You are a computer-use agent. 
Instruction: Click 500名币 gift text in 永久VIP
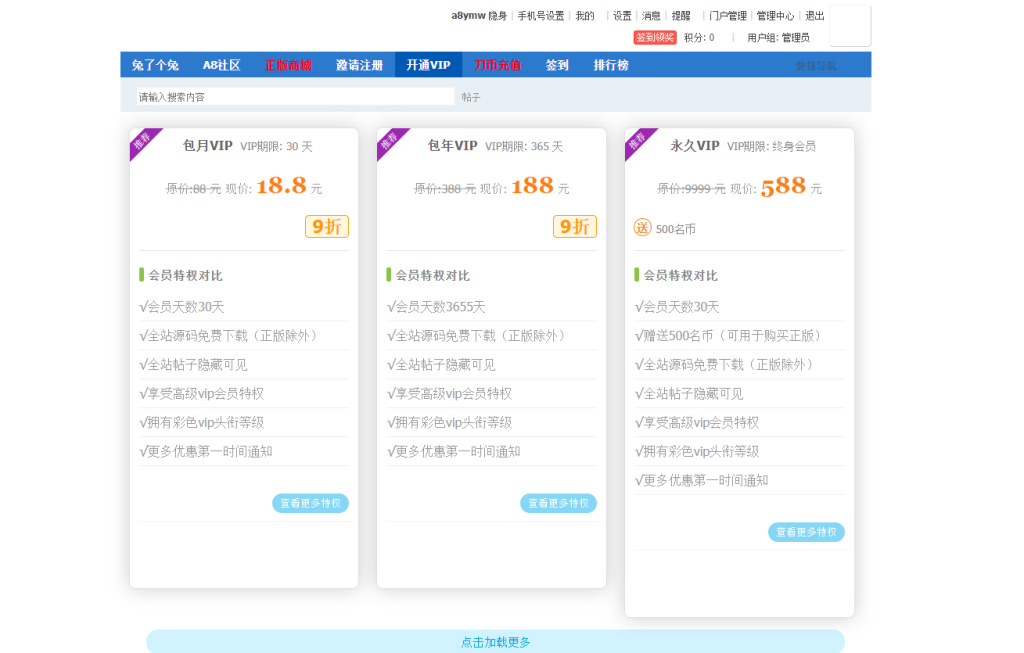[x=676, y=229]
